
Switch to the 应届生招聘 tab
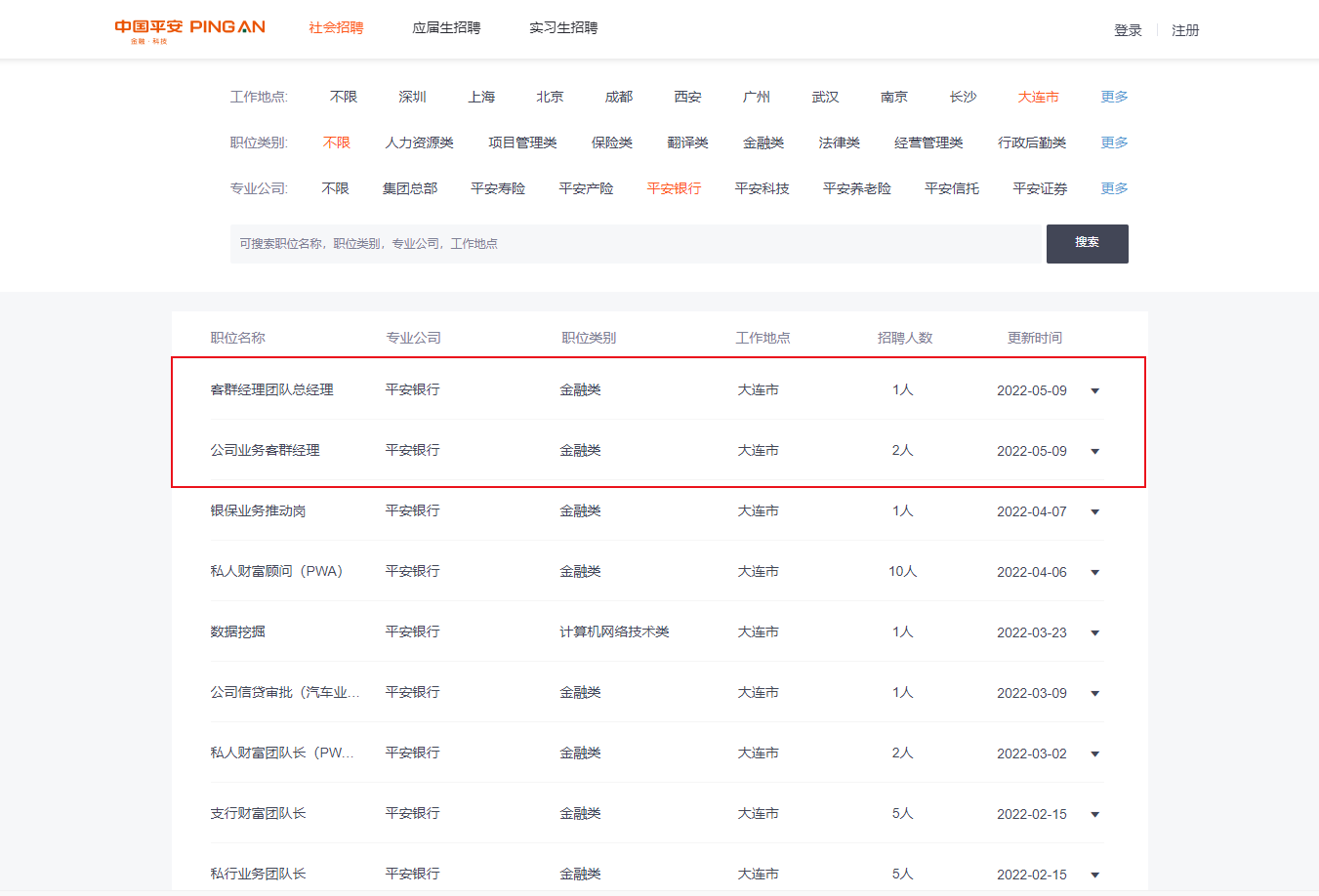pos(446,28)
